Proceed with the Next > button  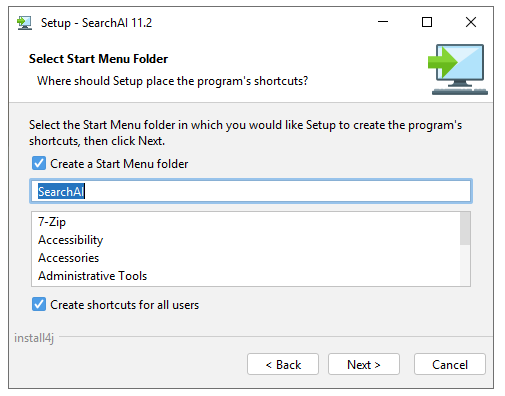click(x=364, y=364)
